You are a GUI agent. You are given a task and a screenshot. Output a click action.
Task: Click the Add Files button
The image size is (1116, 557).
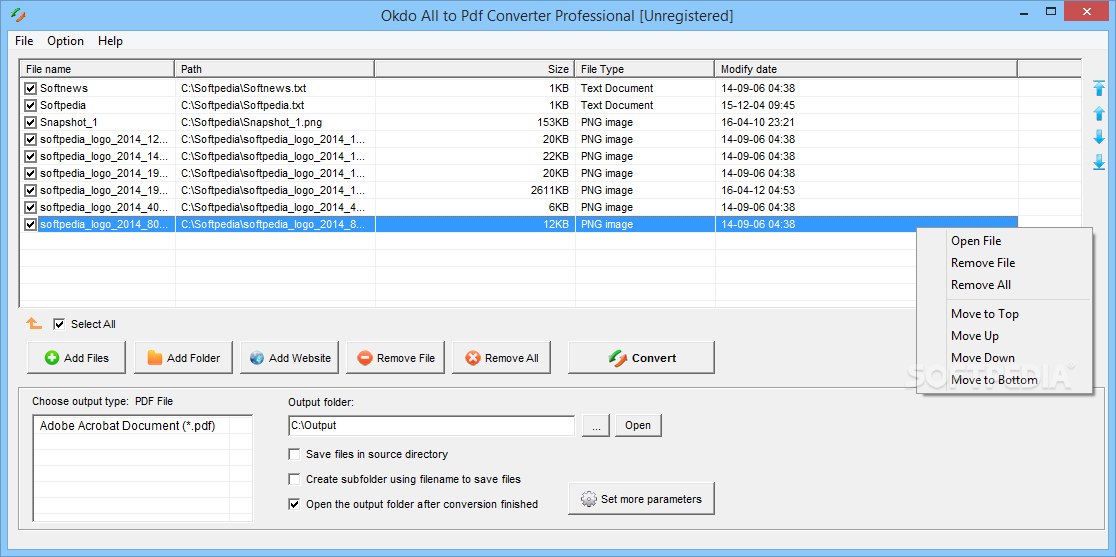77,358
